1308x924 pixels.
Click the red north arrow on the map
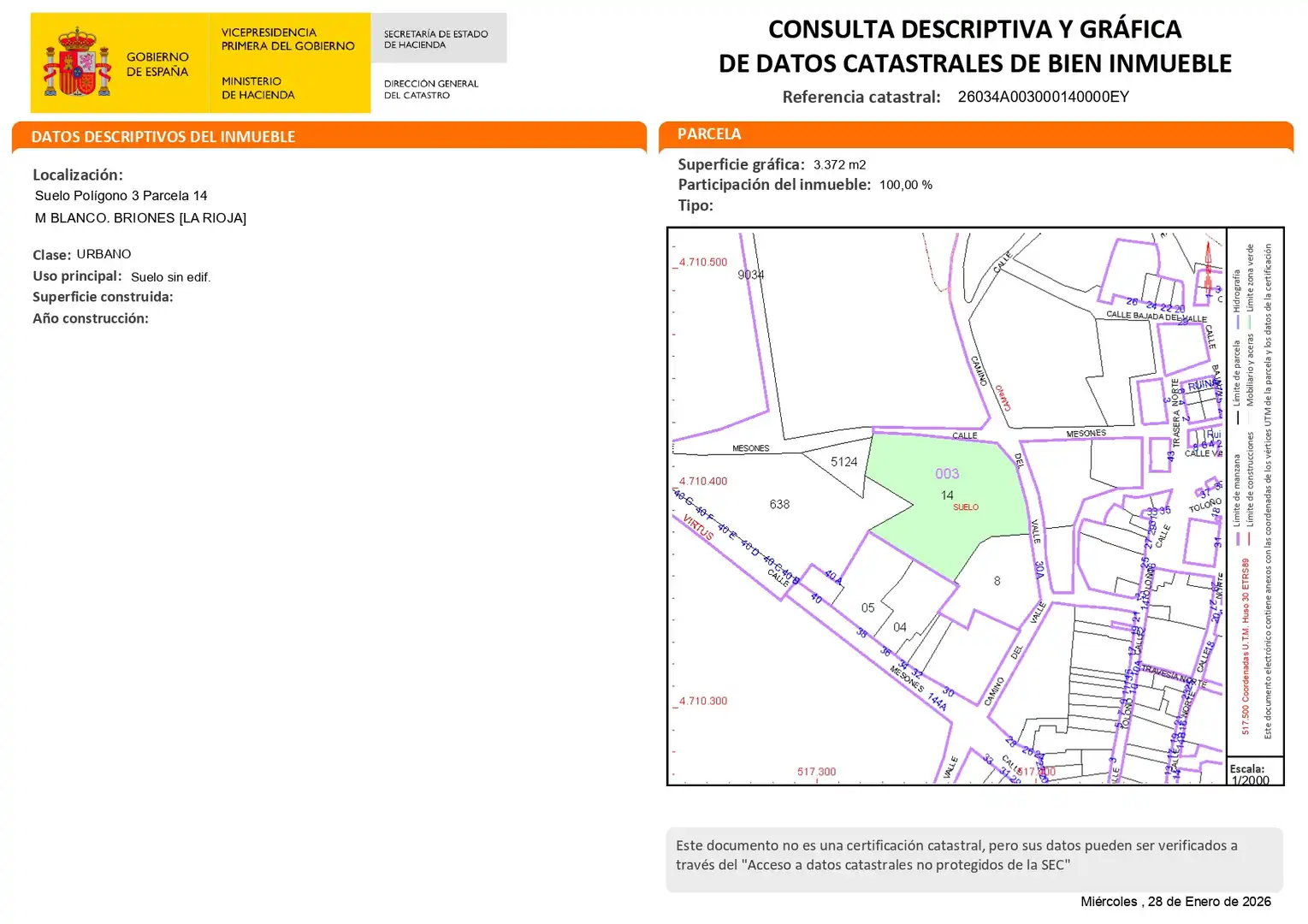[1208, 267]
